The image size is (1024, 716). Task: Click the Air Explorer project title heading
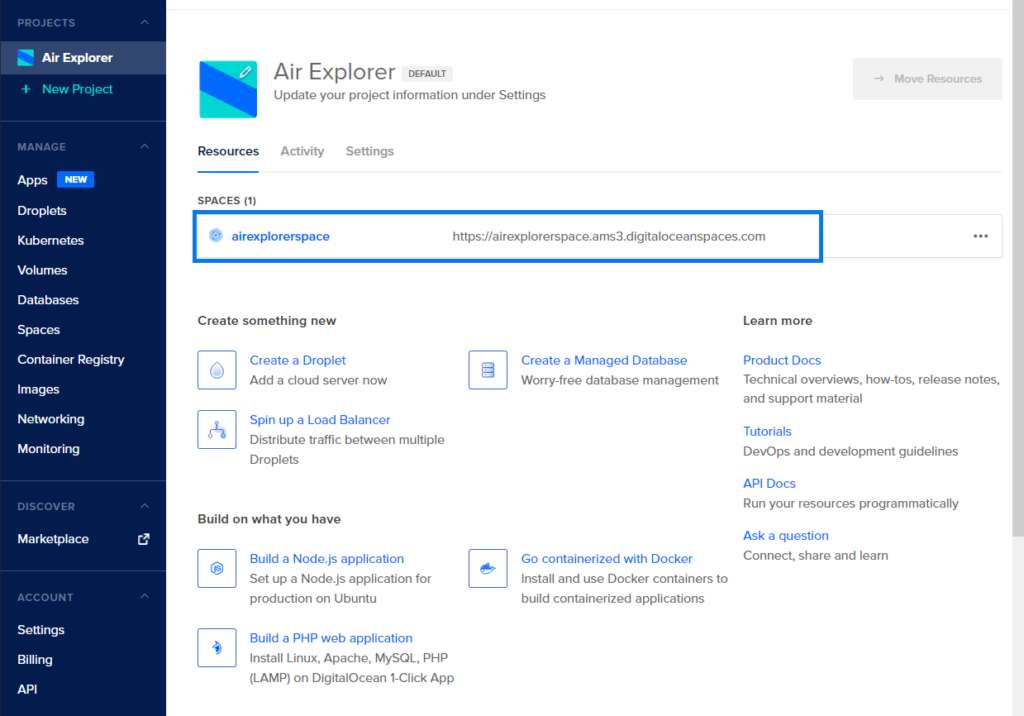click(334, 71)
